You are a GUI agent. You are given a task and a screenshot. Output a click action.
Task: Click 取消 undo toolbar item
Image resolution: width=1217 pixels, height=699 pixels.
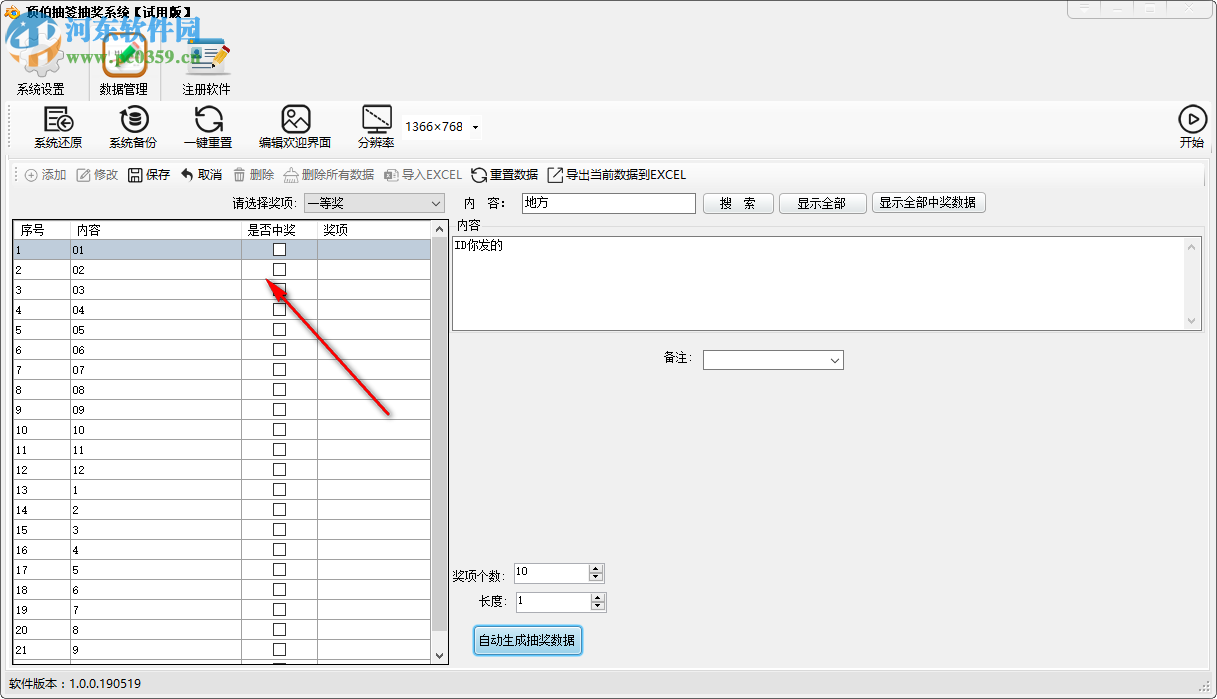pos(201,175)
